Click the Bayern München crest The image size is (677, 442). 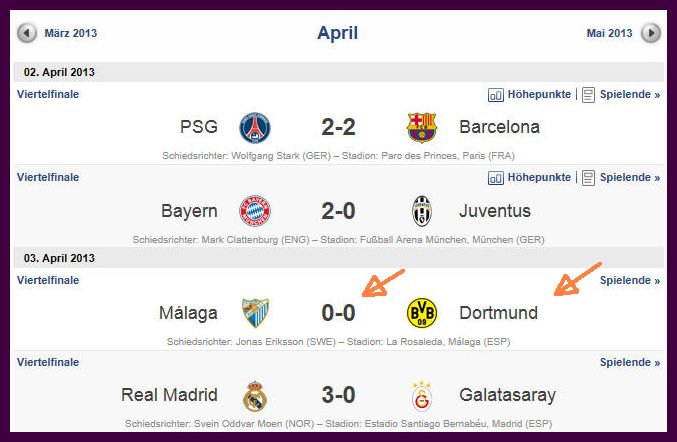coord(255,211)
